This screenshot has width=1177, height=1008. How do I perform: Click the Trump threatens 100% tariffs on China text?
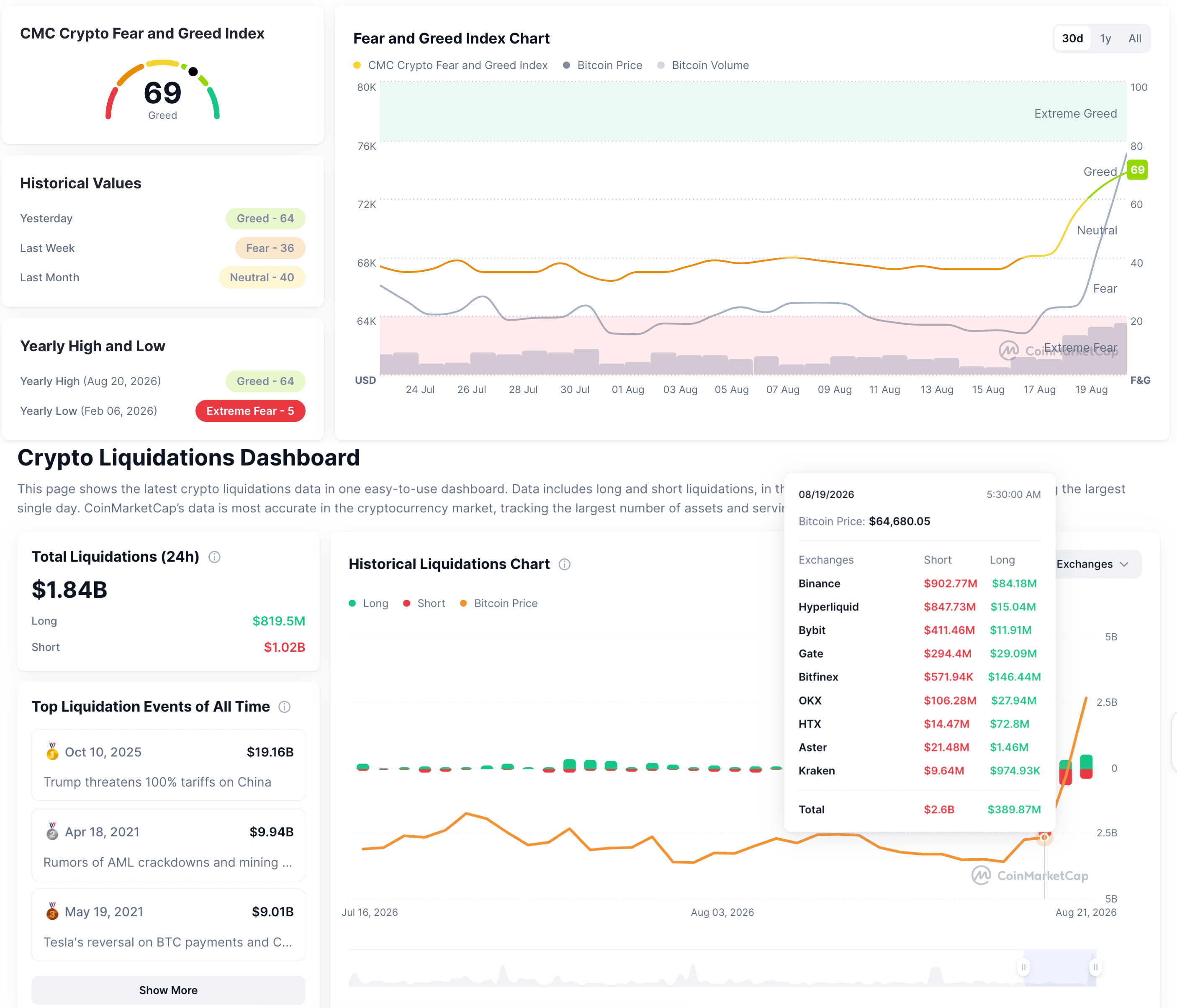(x=157, y=782)
